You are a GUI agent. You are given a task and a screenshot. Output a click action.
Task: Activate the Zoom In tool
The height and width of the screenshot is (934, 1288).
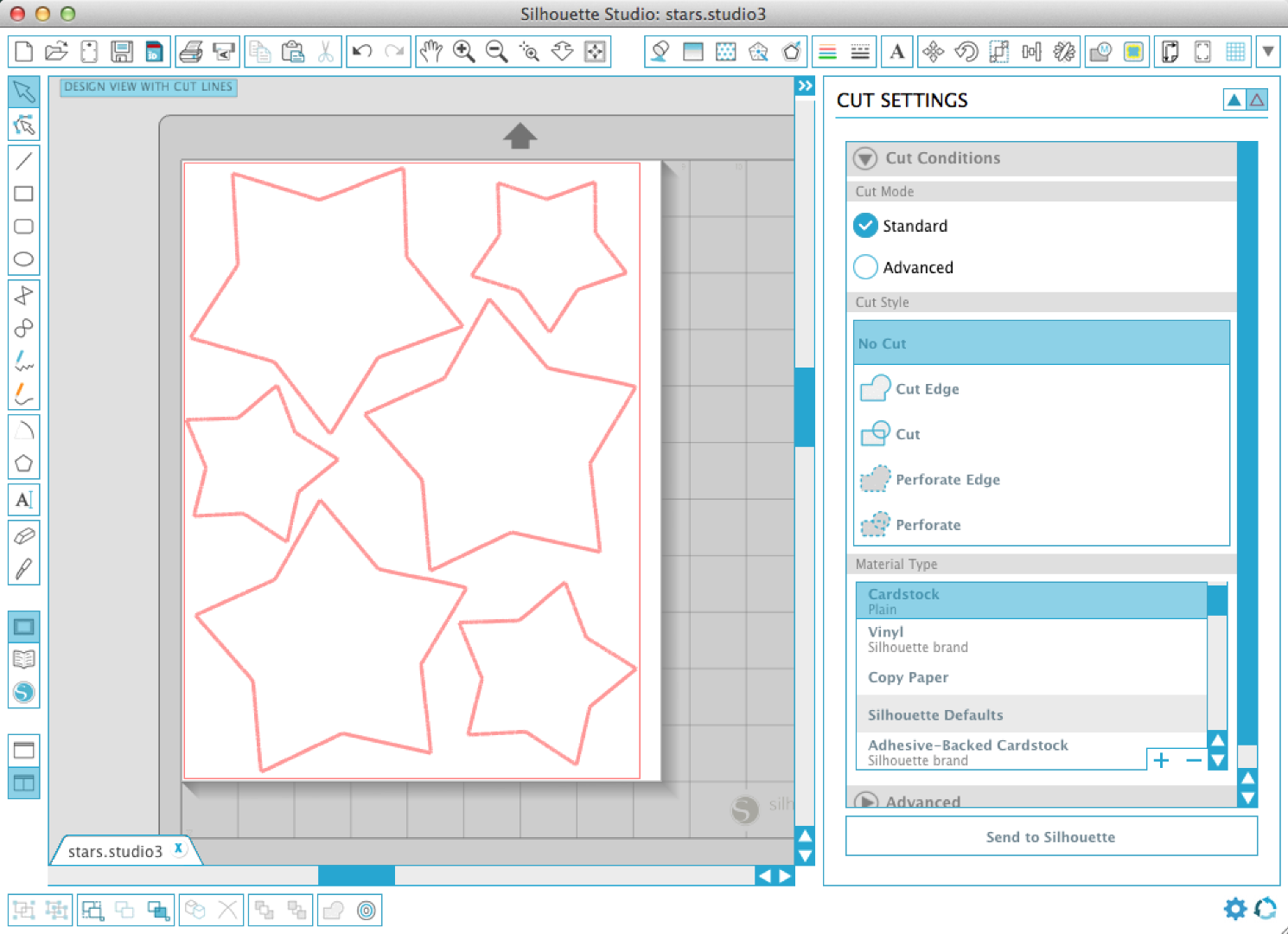464,51
